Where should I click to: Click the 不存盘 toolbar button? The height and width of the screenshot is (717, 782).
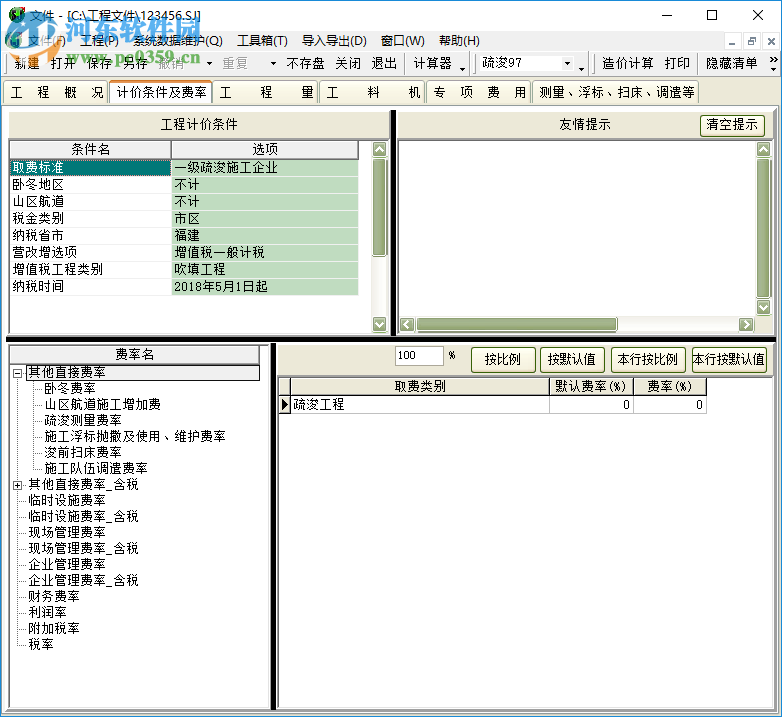point(305,63)
